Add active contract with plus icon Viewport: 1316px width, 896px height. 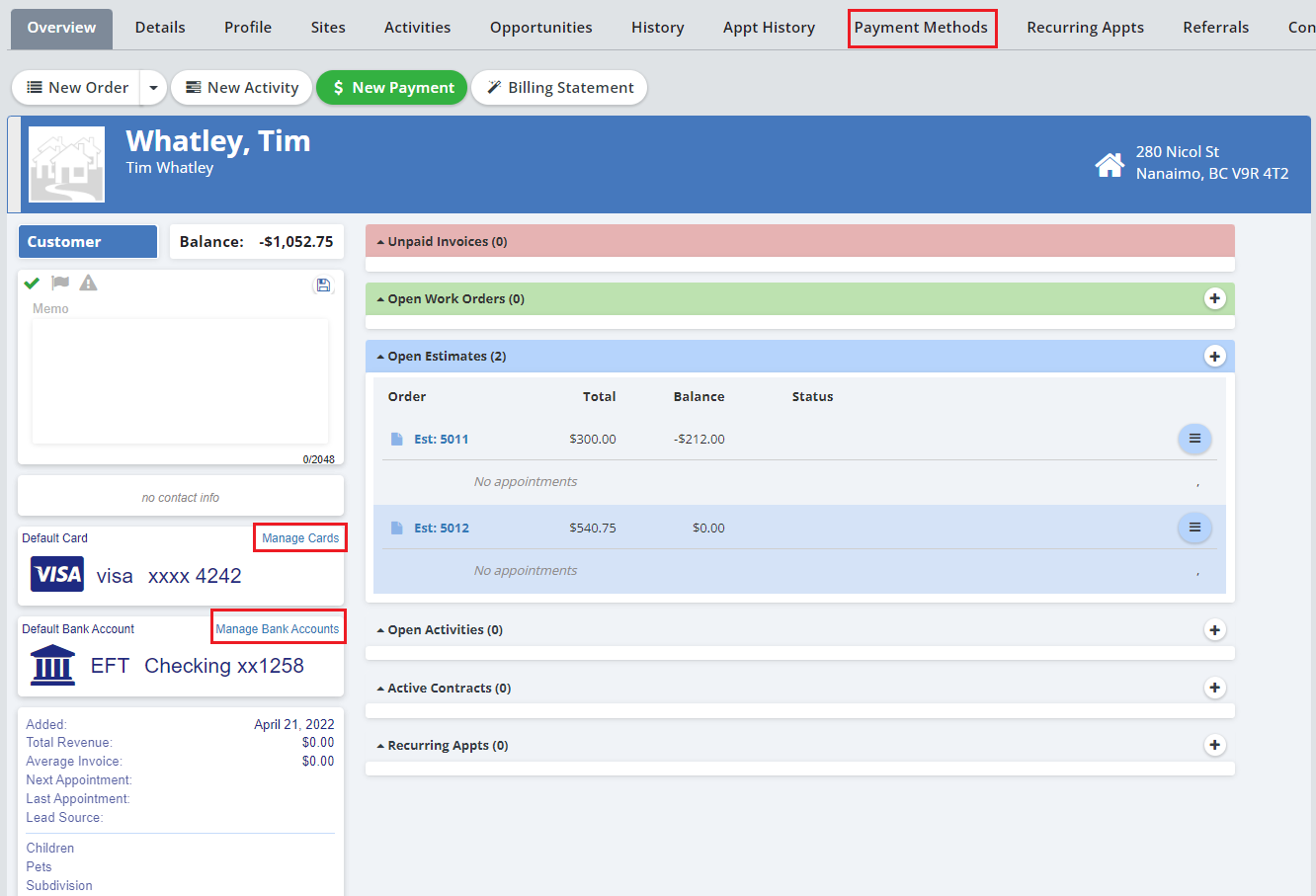click(1214, 688)
